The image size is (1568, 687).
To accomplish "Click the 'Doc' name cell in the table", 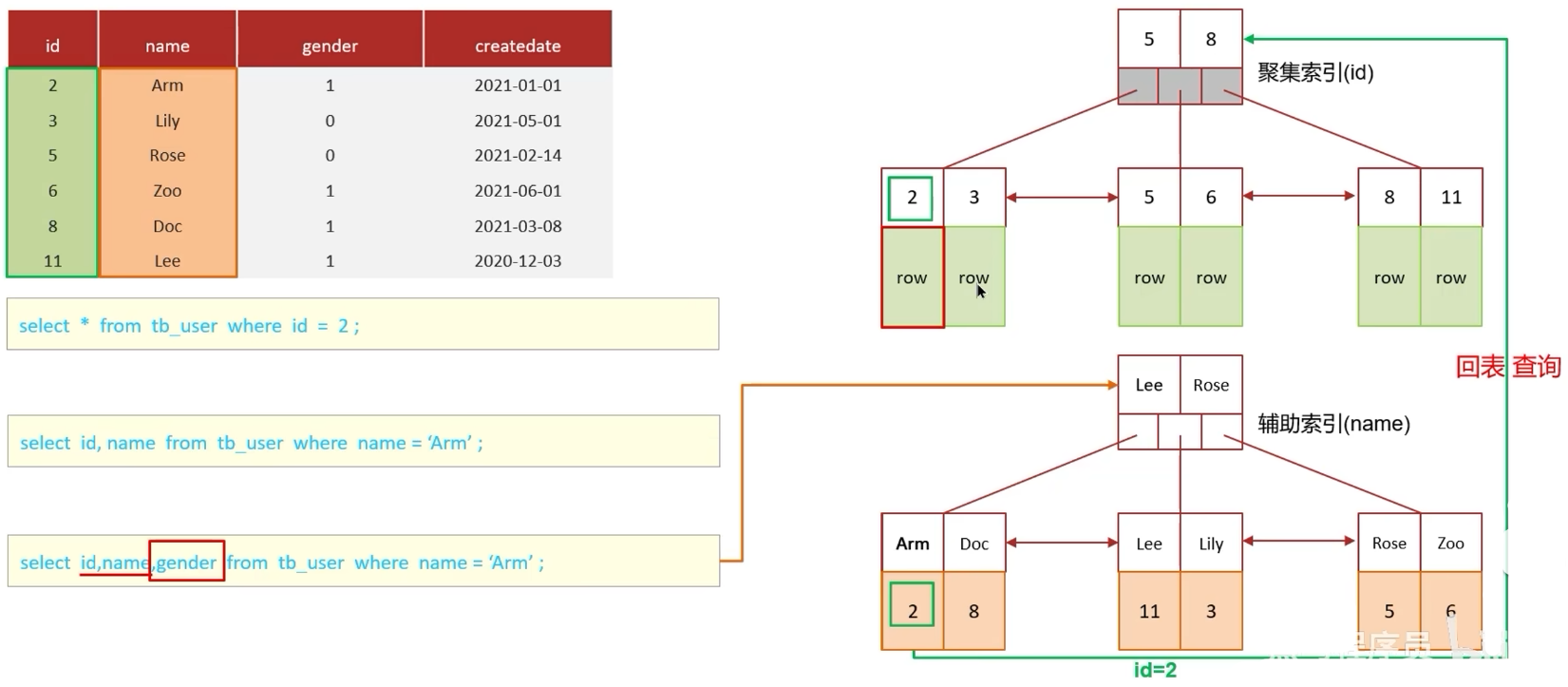I will [167, 226].
